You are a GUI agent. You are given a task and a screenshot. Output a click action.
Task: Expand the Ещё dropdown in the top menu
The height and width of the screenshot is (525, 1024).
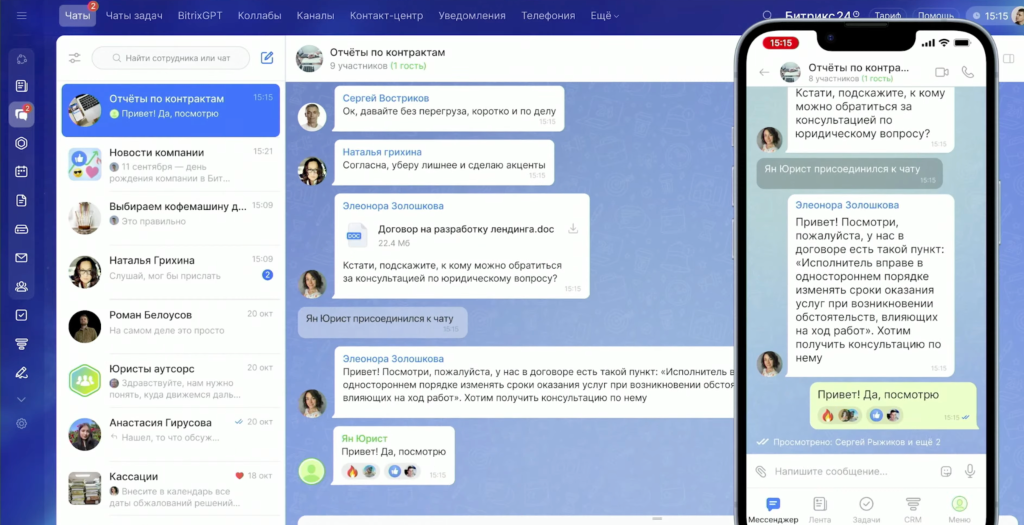[605, 16]
